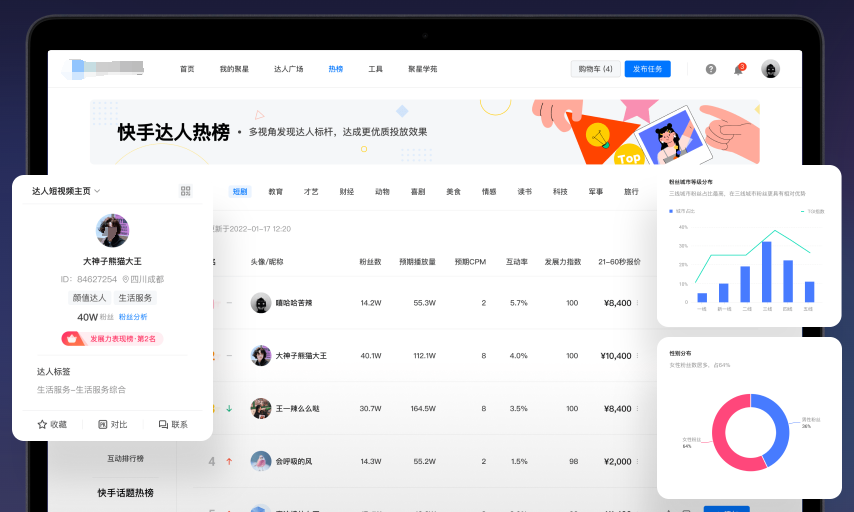Image resolution: width=854 pixels, height=512 pixels.
Task: Select the 教育 category tab
Action: click(276, 192)
